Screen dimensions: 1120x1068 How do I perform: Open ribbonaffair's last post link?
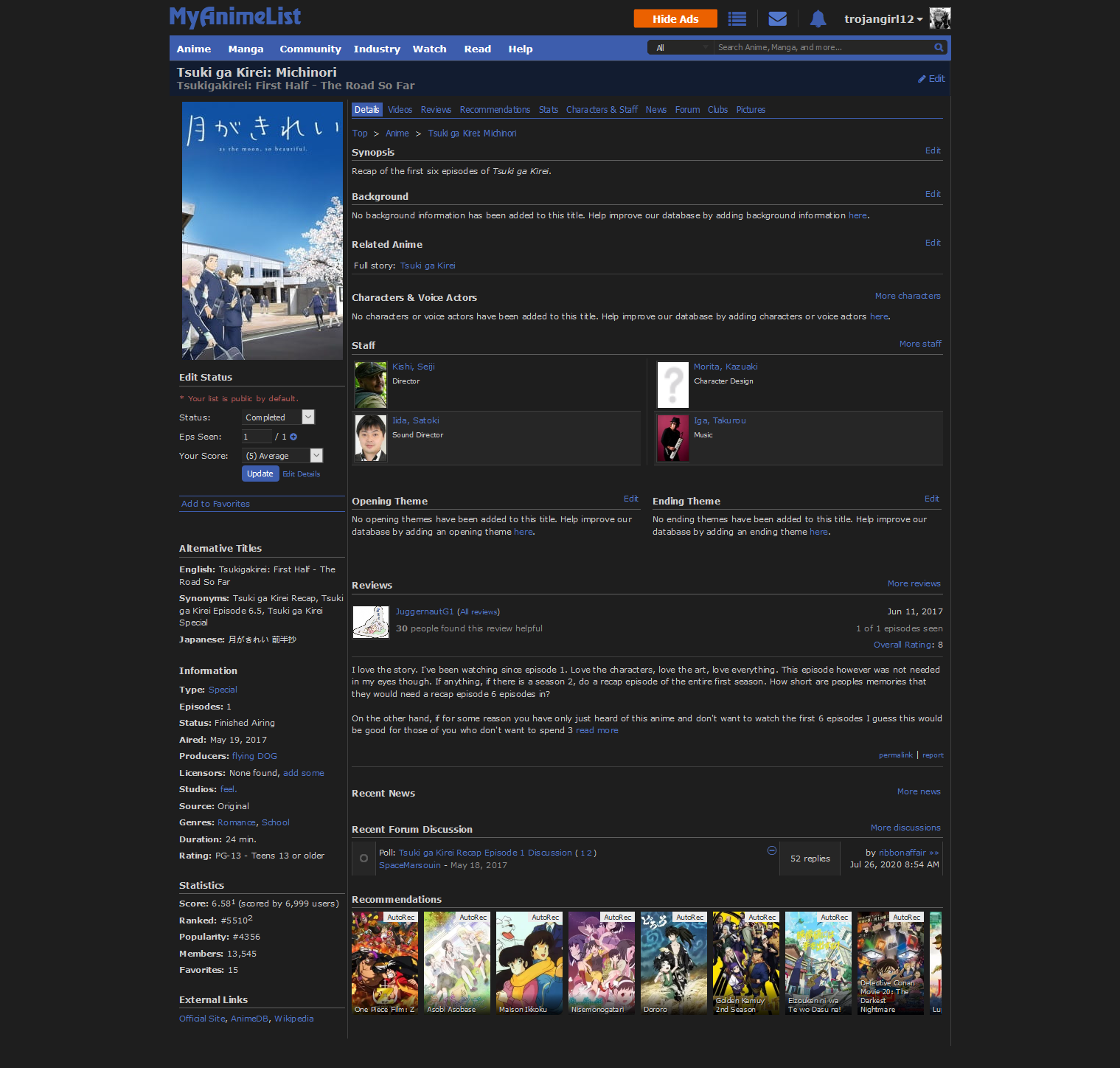[x=936, y=853]
